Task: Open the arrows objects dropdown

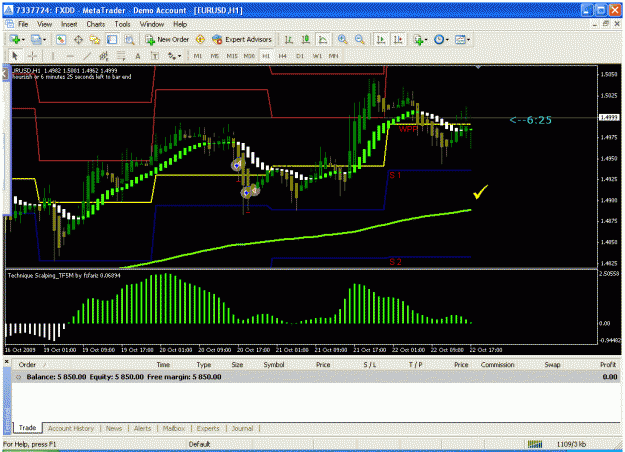Action: pyautogui.click(x=174, y=56)
